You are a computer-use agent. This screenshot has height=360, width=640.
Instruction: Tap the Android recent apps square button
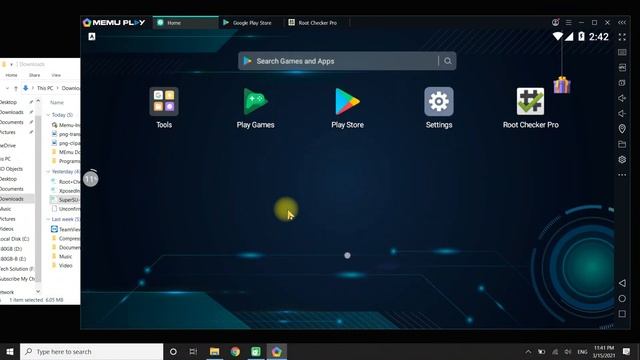click(622, 313)
